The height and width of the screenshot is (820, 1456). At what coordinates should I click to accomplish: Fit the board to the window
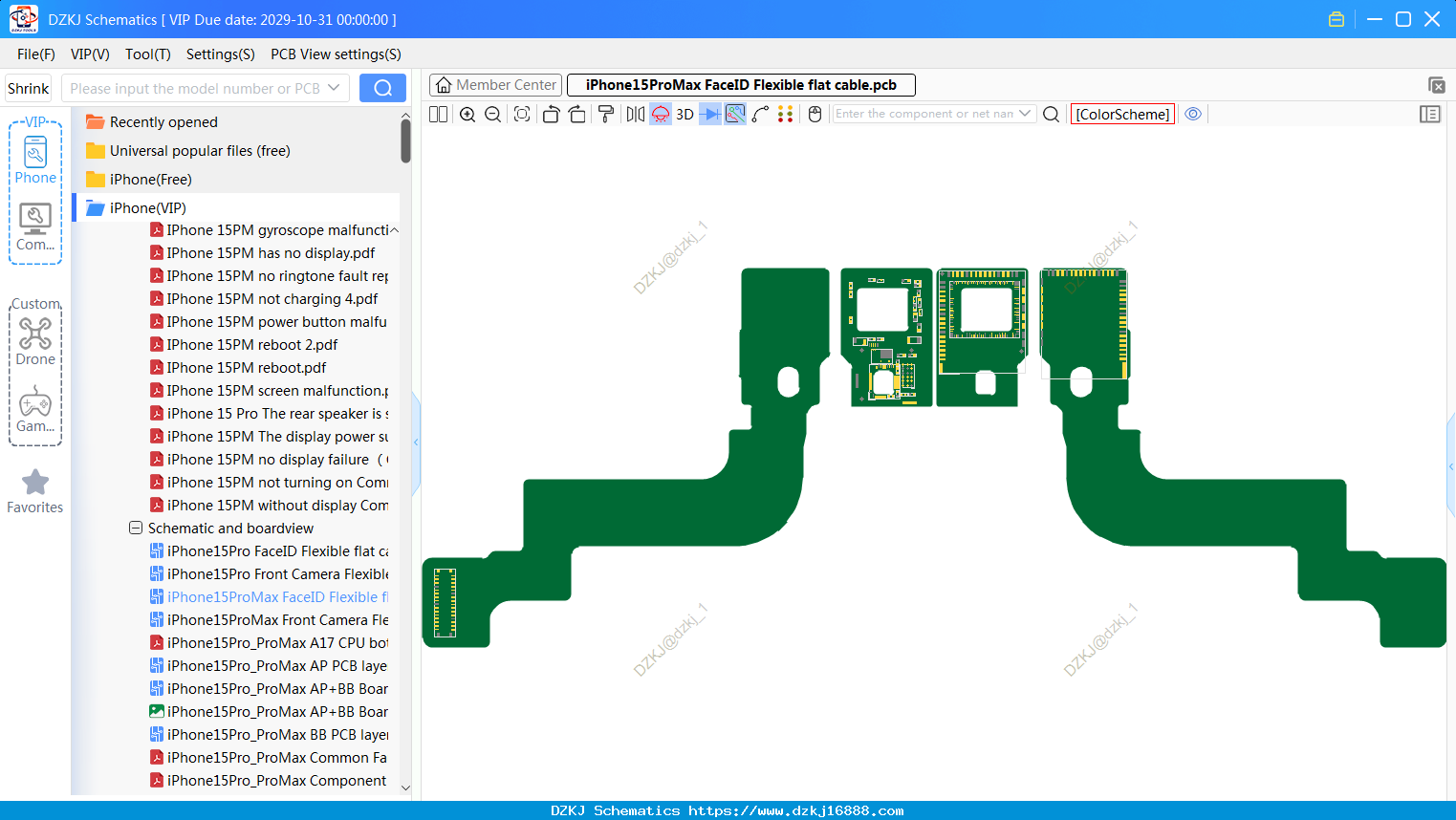[522, 114]
